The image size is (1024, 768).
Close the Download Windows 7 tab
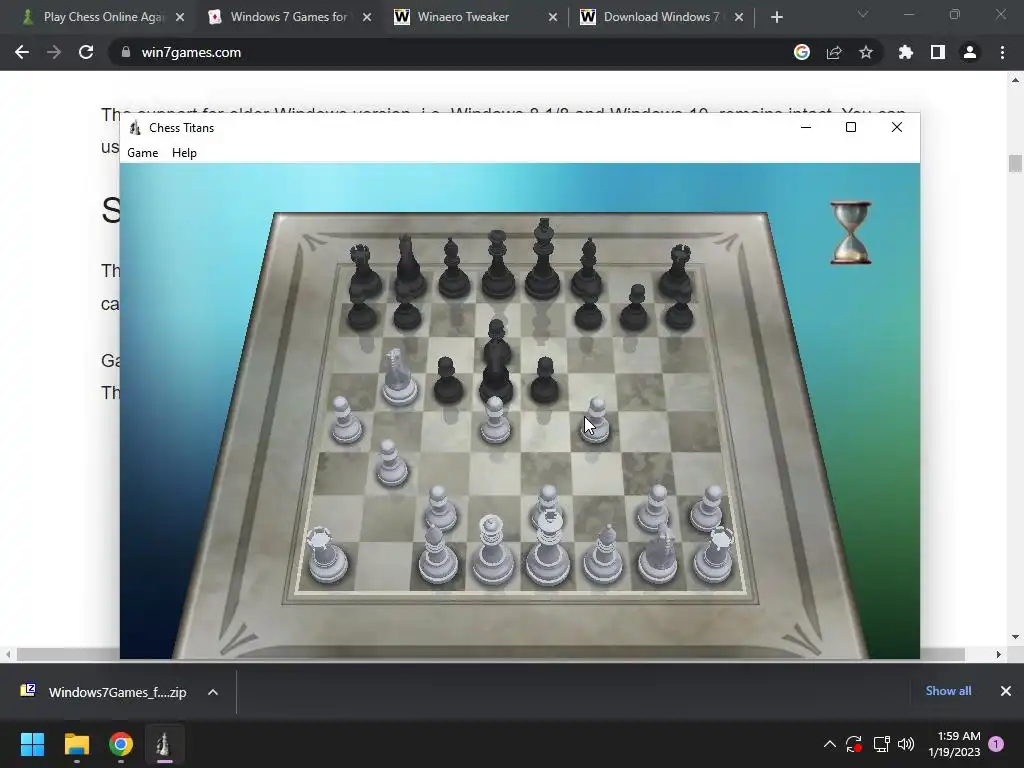point(739,17)
